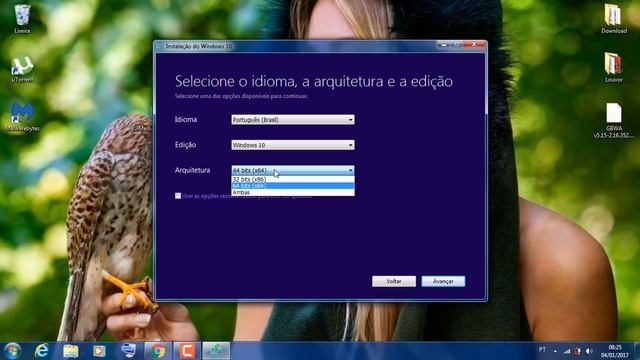The width and height of the screenshot is (640, 360).
Task: Click the Avançar button
Action: pos(443,281)
